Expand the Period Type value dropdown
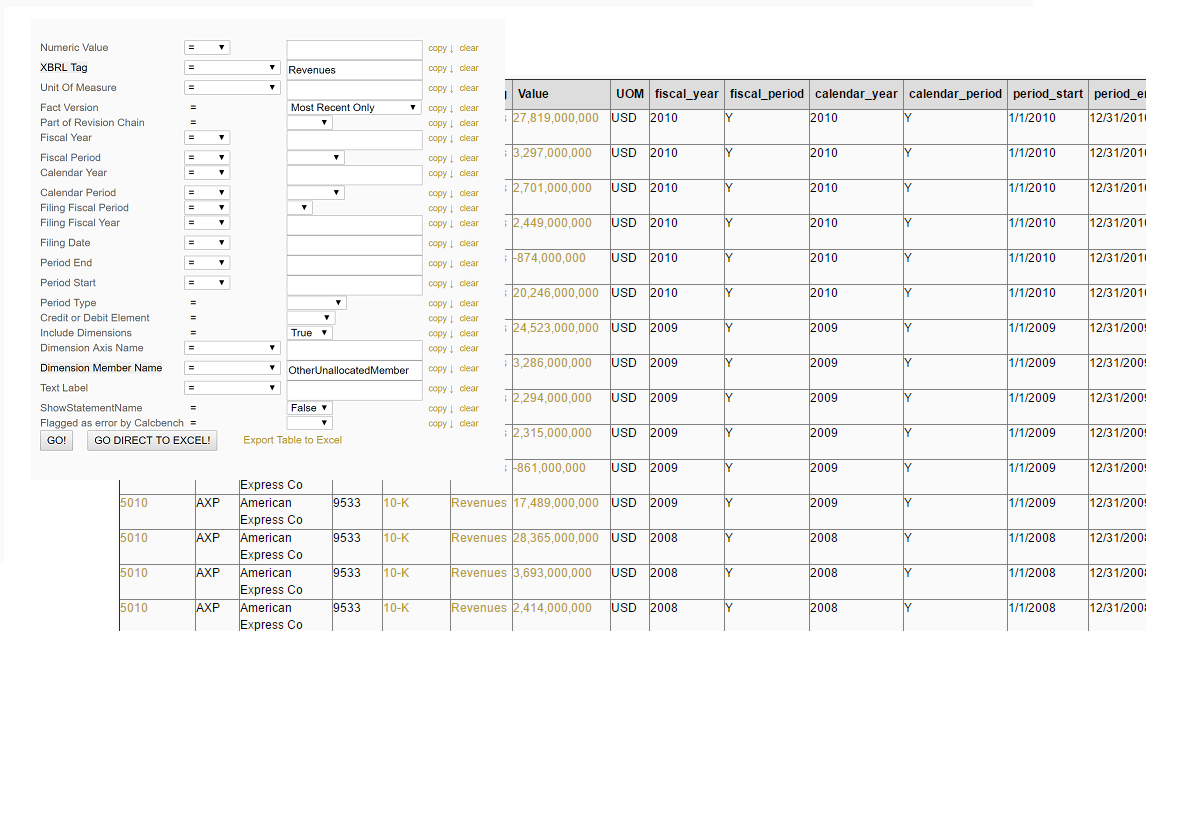Screen dimensions: 1202x826 316,303
